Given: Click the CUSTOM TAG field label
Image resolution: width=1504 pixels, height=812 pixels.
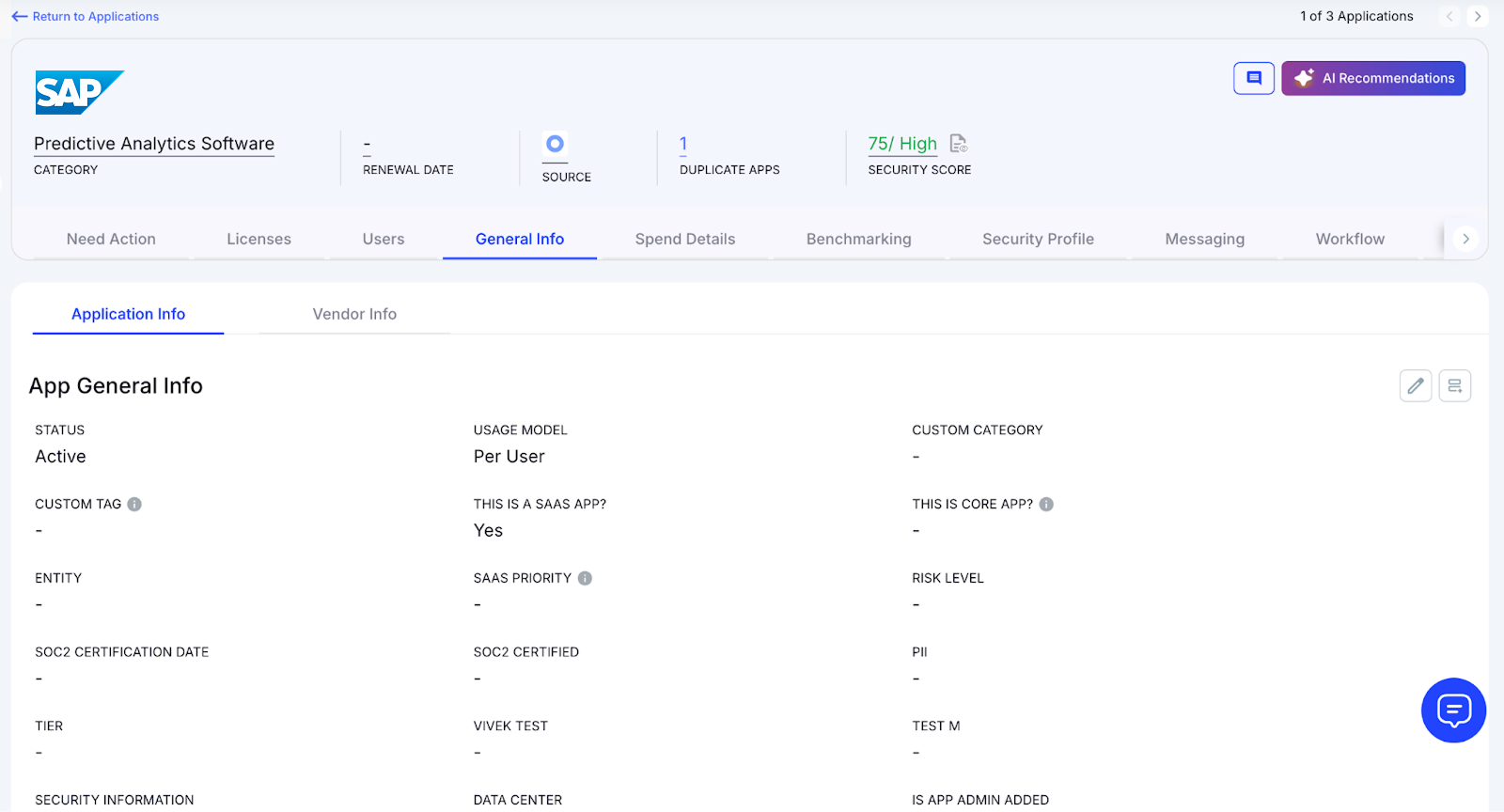Looking at the screenshot, I should [x=78, y=505].
